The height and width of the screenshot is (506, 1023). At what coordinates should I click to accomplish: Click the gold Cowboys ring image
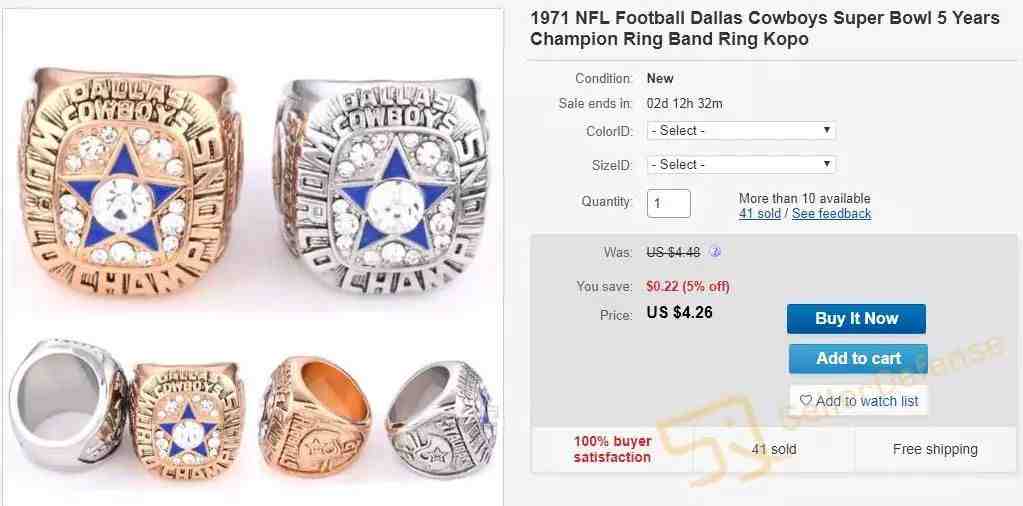click(x=129, y=183)
